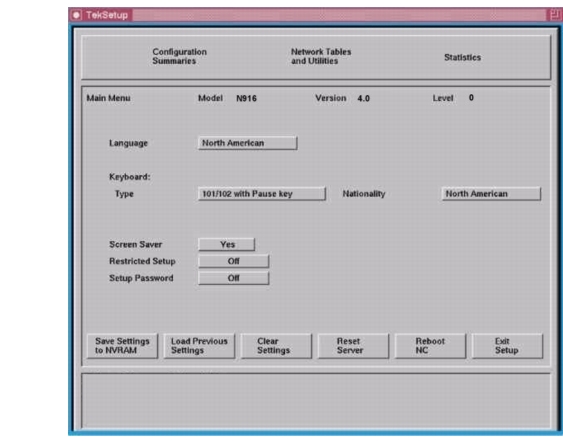Open Network Tables and Utilities menu
Image resolution: width=563 pixels, height=441 pixels.
tap(321, 56)
